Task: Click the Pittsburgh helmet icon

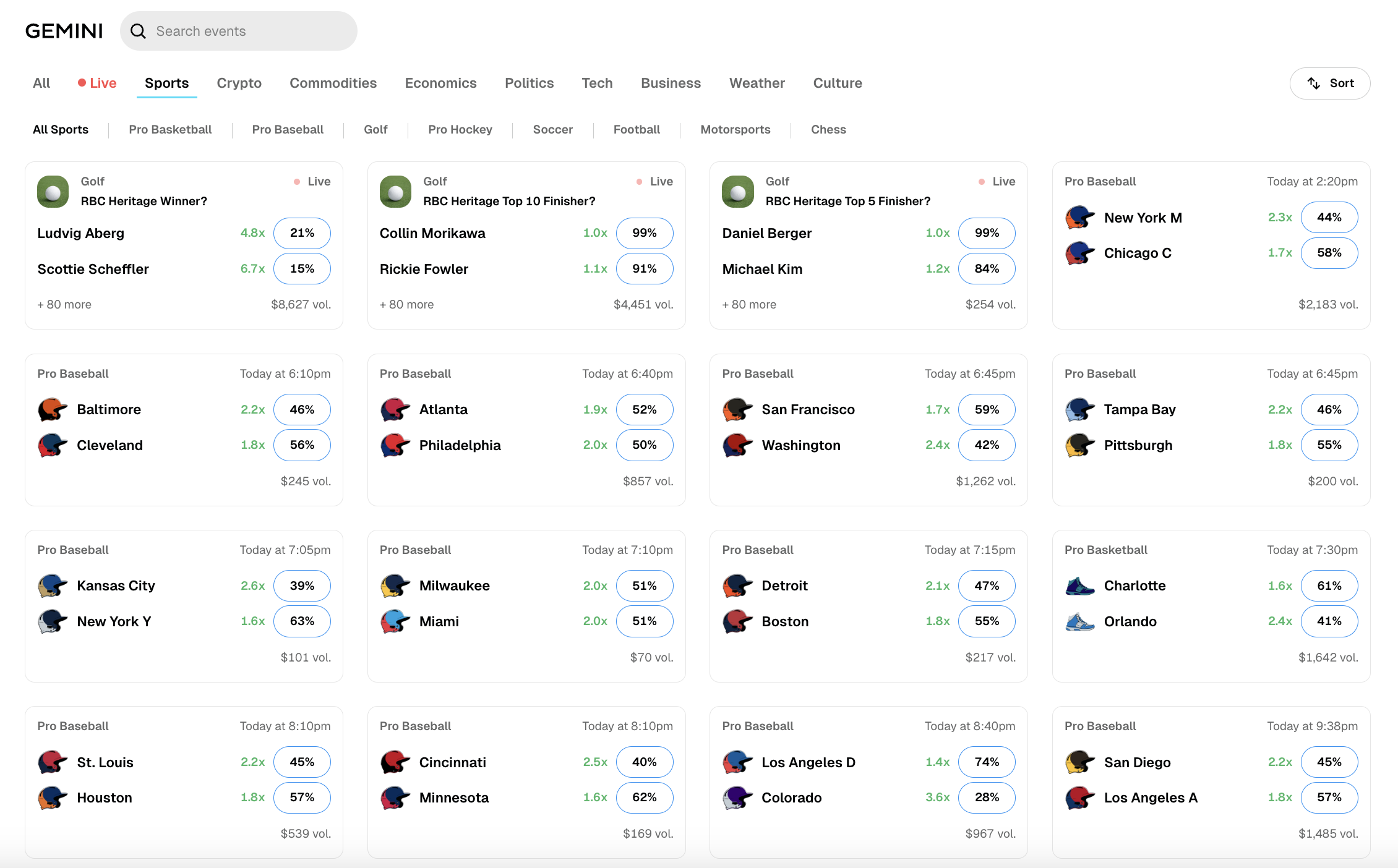Action: [x=1080, y=445]
